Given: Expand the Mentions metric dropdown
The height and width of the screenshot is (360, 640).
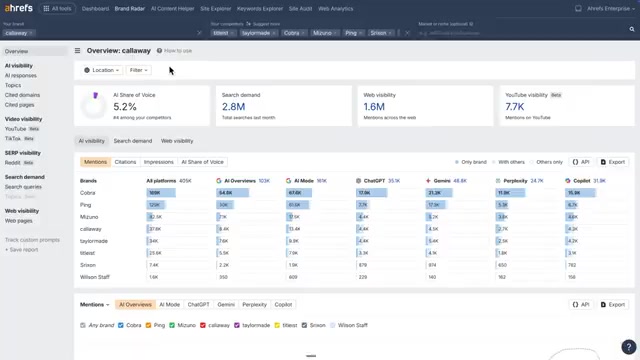Looking at the screenshot, I should click(95, 304).
